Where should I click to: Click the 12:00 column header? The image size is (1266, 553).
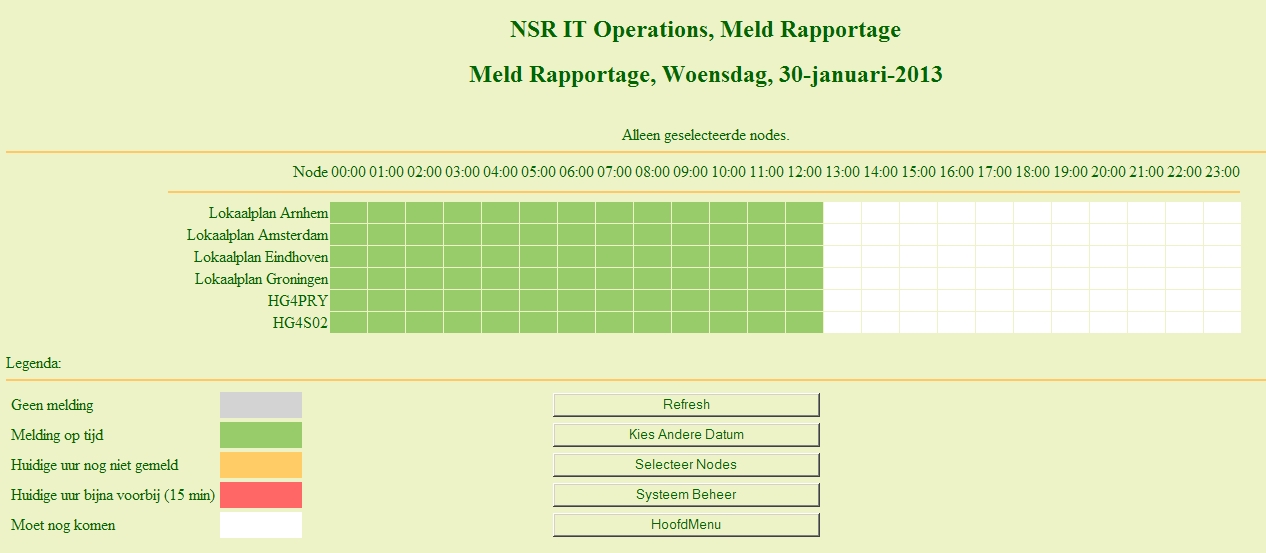(805, 172)
